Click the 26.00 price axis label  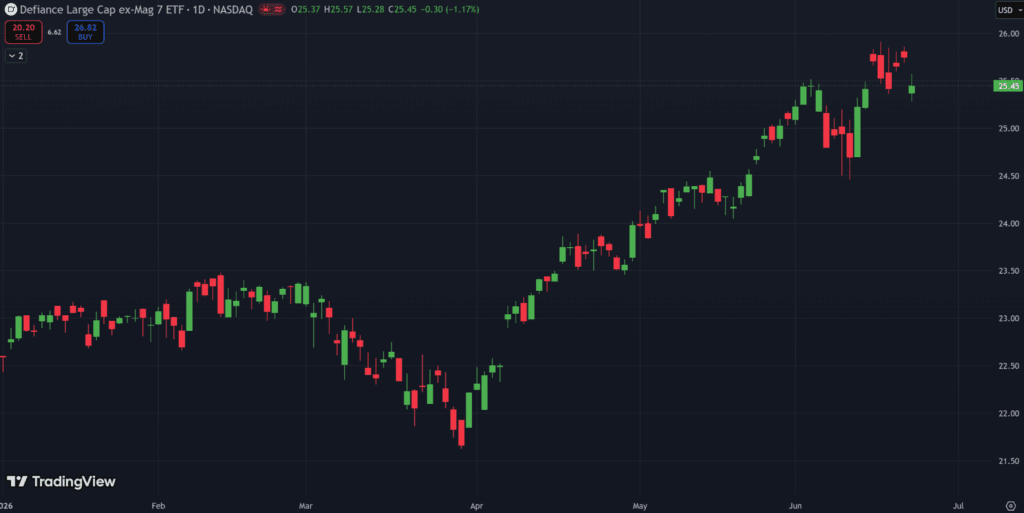(x=1008, y=33)
